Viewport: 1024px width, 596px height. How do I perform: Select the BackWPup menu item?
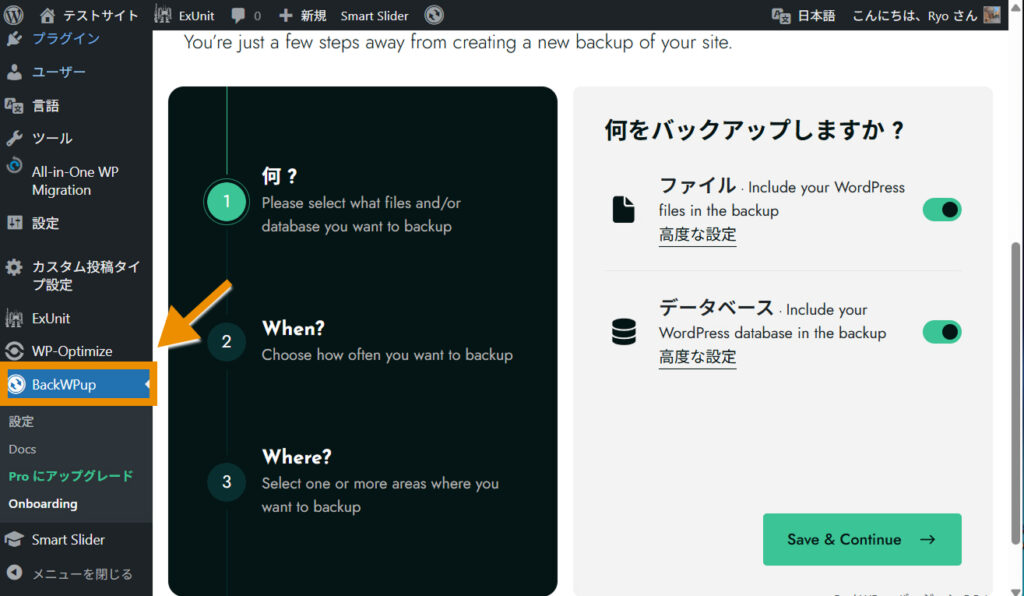tap(64, 384)
